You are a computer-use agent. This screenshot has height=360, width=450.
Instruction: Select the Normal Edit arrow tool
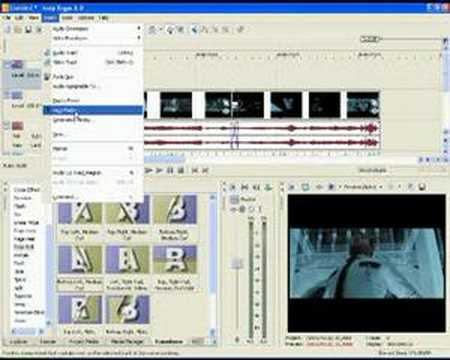[194, 30]
